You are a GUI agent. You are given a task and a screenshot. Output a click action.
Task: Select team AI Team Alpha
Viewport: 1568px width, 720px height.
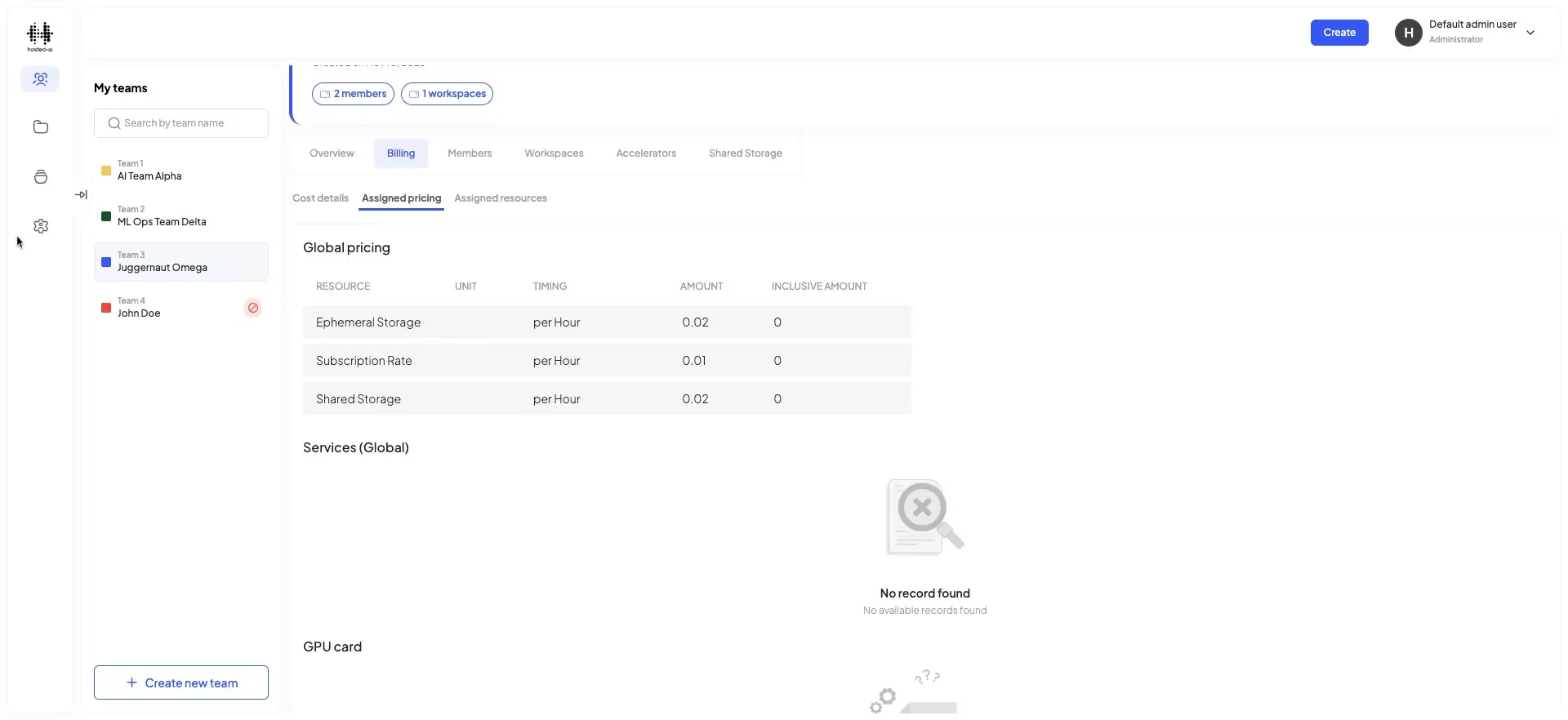181,171
